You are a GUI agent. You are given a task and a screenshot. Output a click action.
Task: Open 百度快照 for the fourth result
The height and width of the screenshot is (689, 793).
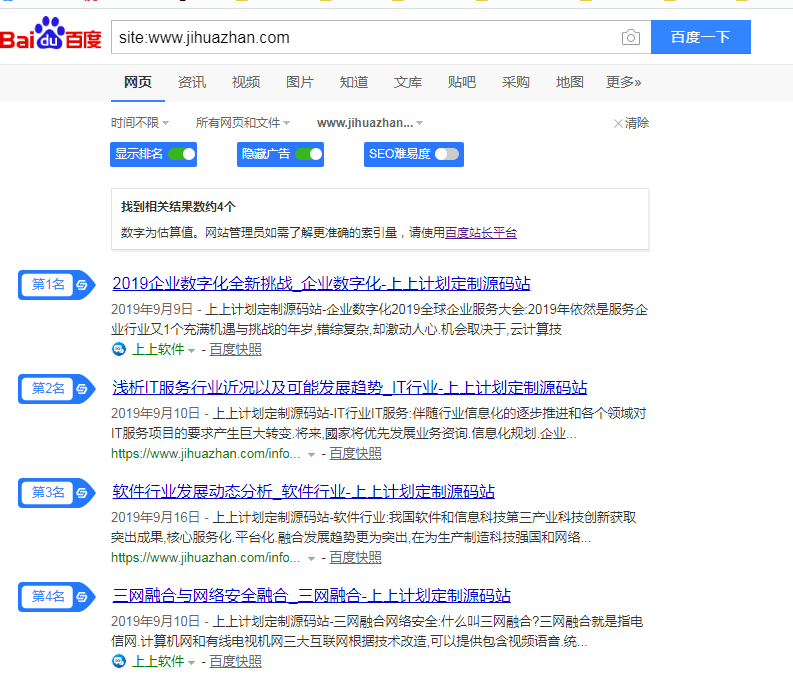click(x=235, y=662)
